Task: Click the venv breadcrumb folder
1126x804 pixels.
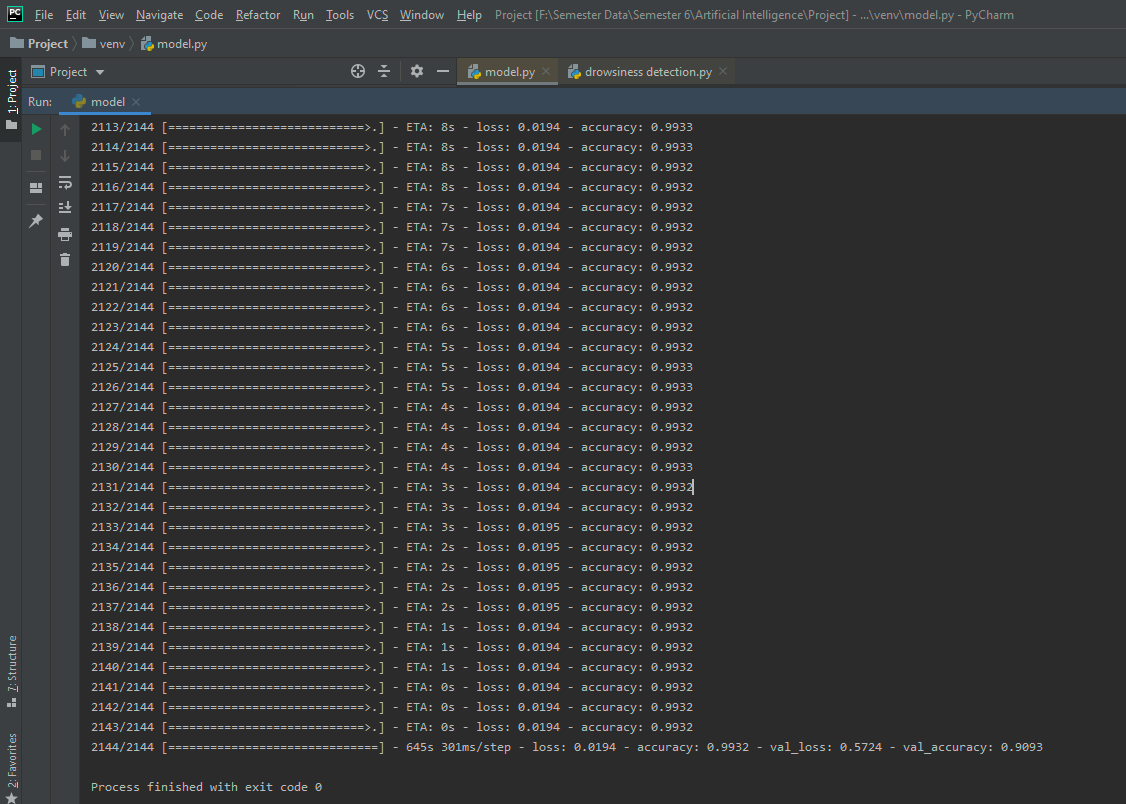Action: 104,44
